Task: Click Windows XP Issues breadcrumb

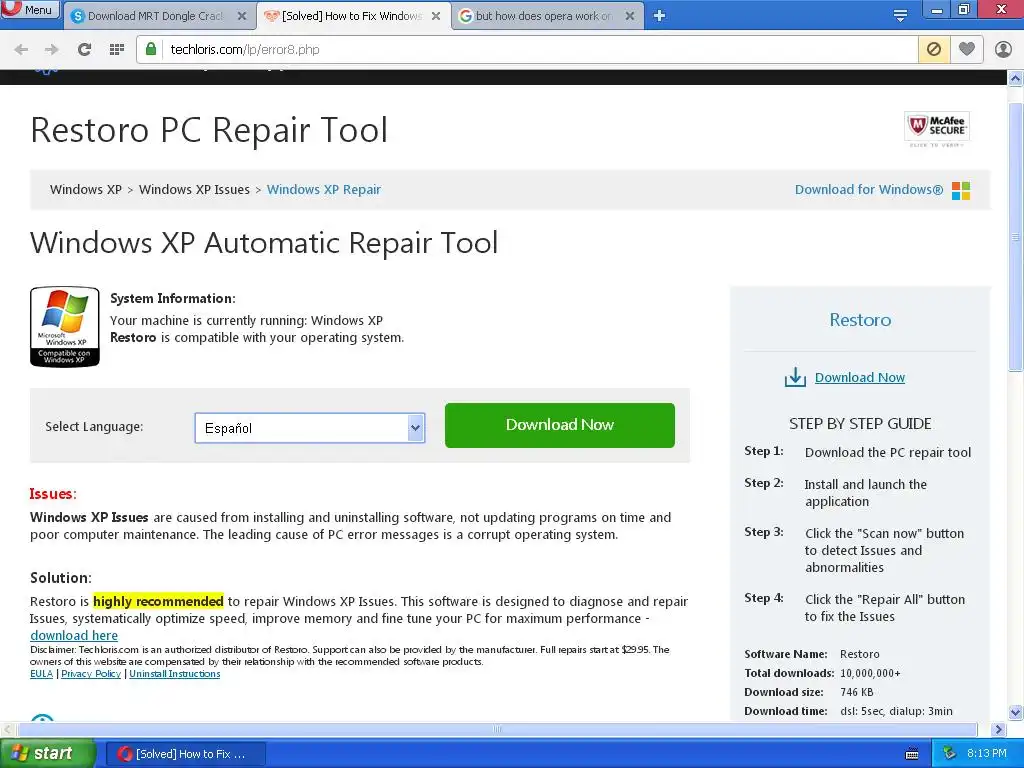Action: (194, 189)
